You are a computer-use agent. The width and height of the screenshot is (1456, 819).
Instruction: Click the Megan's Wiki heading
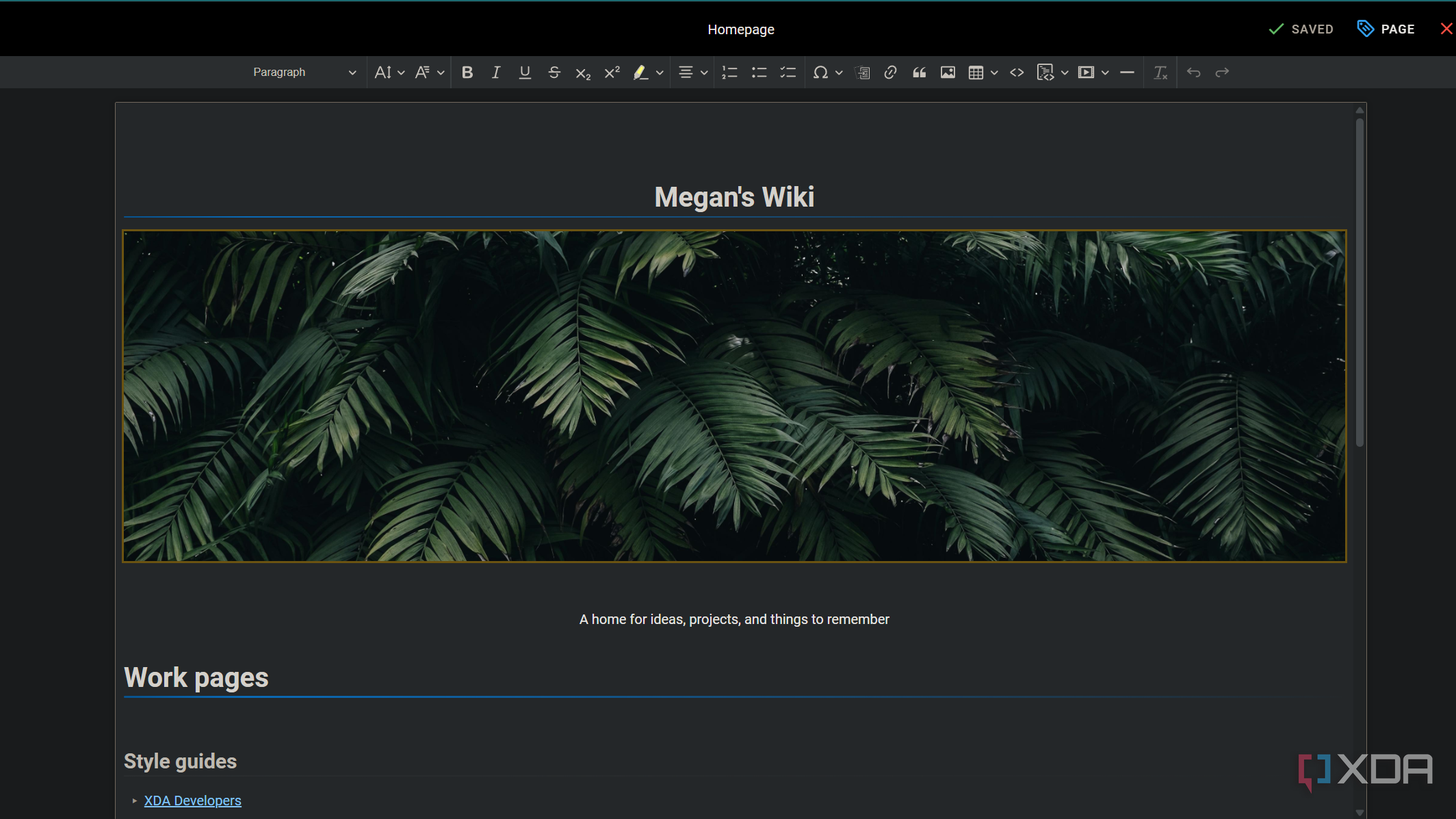734,197
